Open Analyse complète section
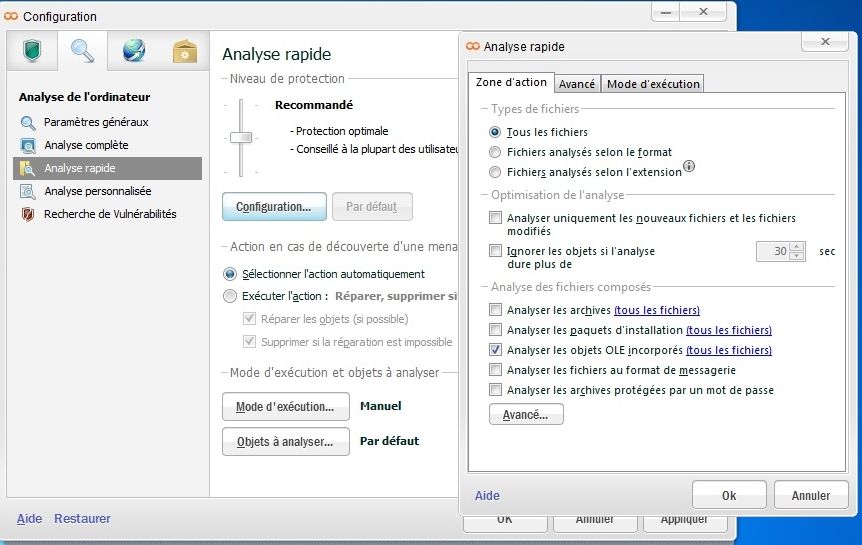This screenshot has height=545, width=862. click(107, 145)
